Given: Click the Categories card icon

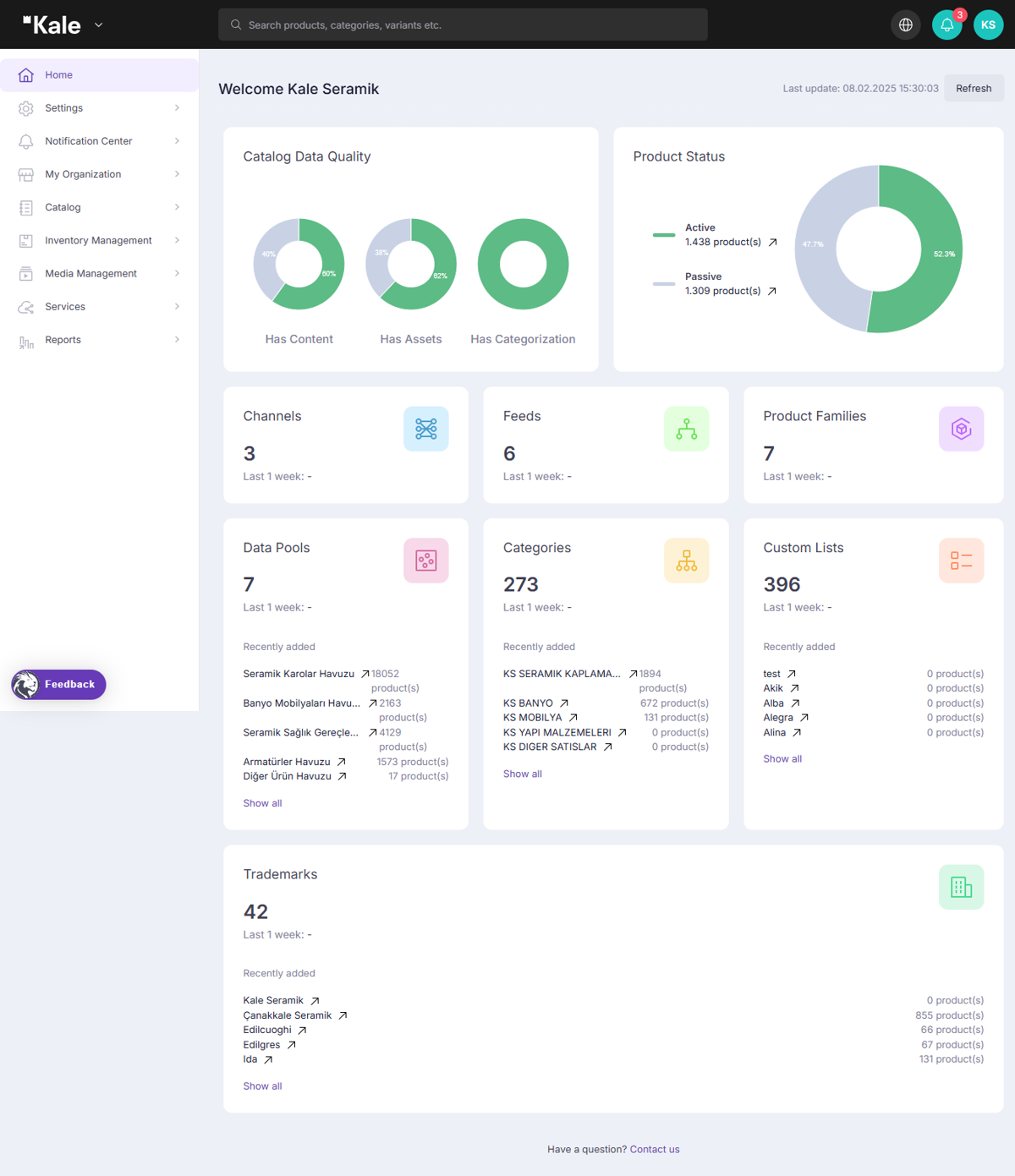Looking at the screenshot, I should pos(687,561).
